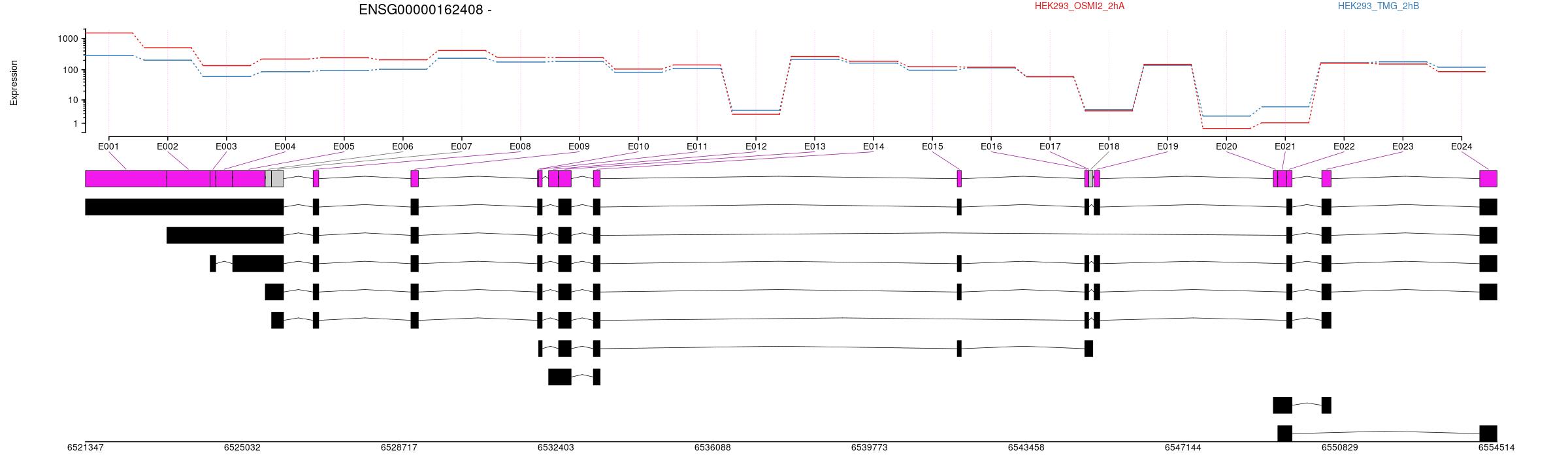
Task: Select exon label E019
Action: (x=1168, y=147)
